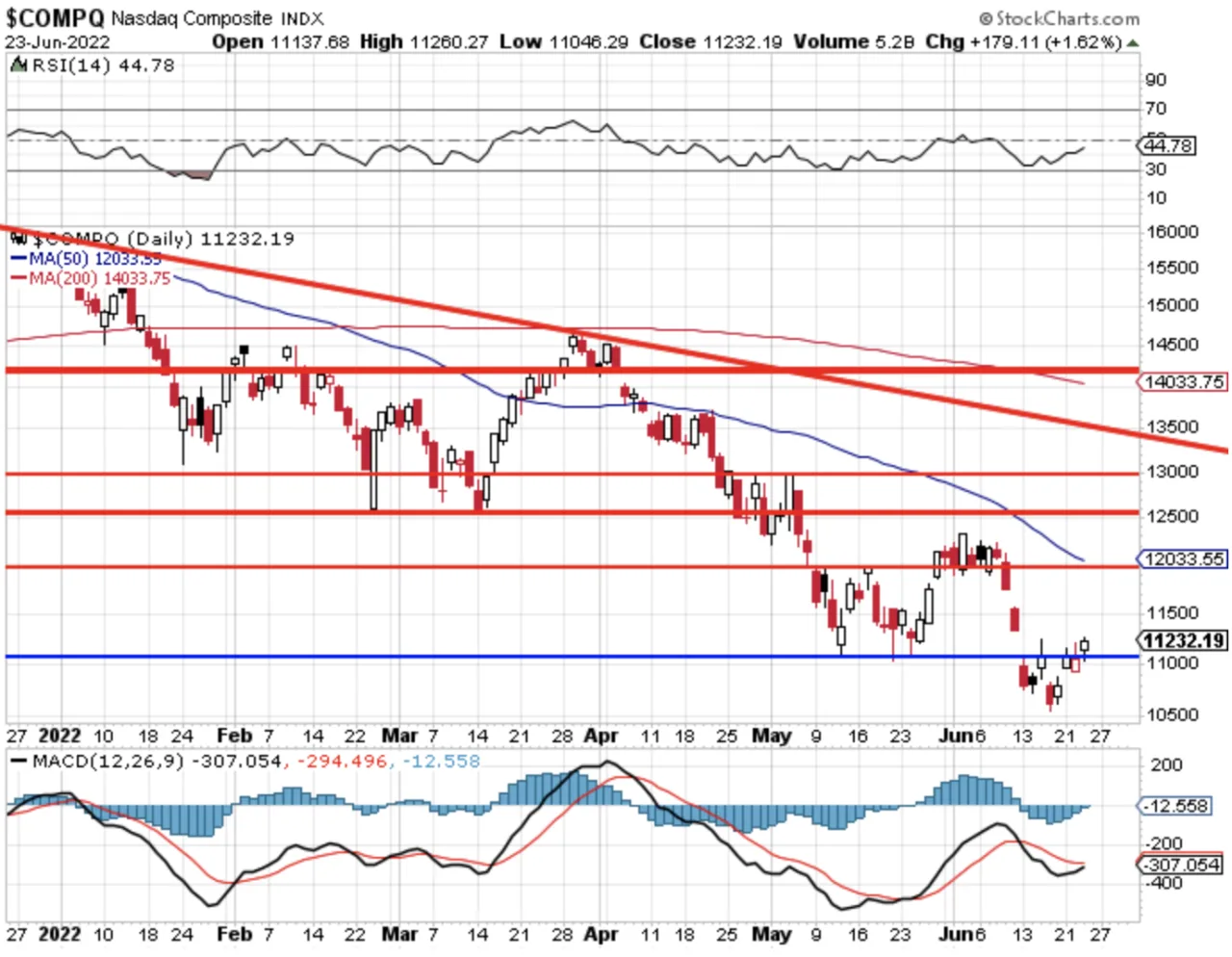The height and width of the screenshot is (957, 1232).
Task: Click the descending red trendline
Action: 616,338
